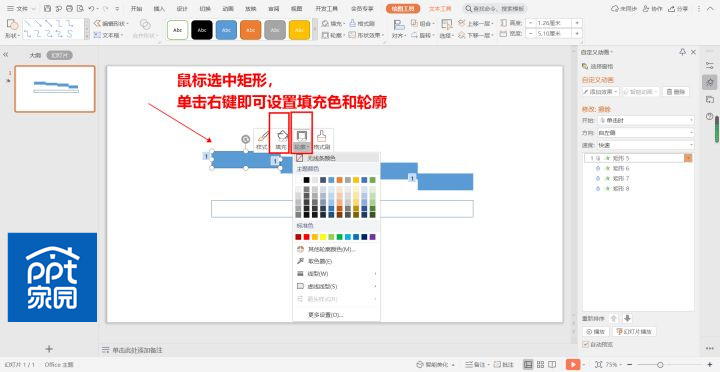The width and height of the screenshot is (720, 372).
Task: Open 虚线线型(S) dash type submenu
Action: pos(336,286)
